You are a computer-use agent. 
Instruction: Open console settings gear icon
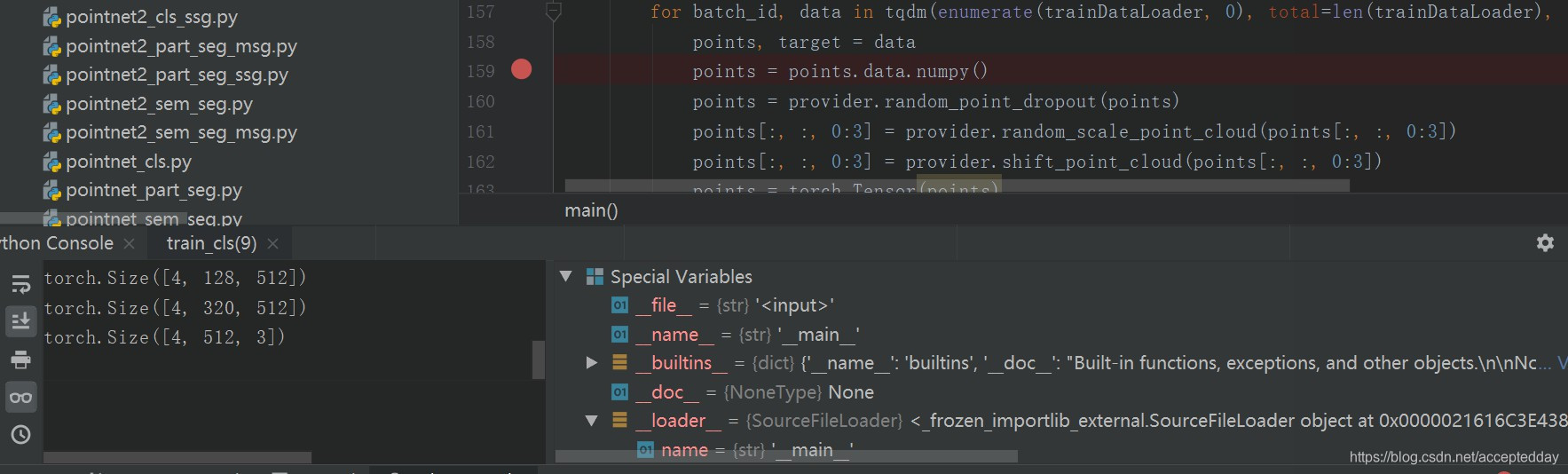click(x=1545, y=242)
